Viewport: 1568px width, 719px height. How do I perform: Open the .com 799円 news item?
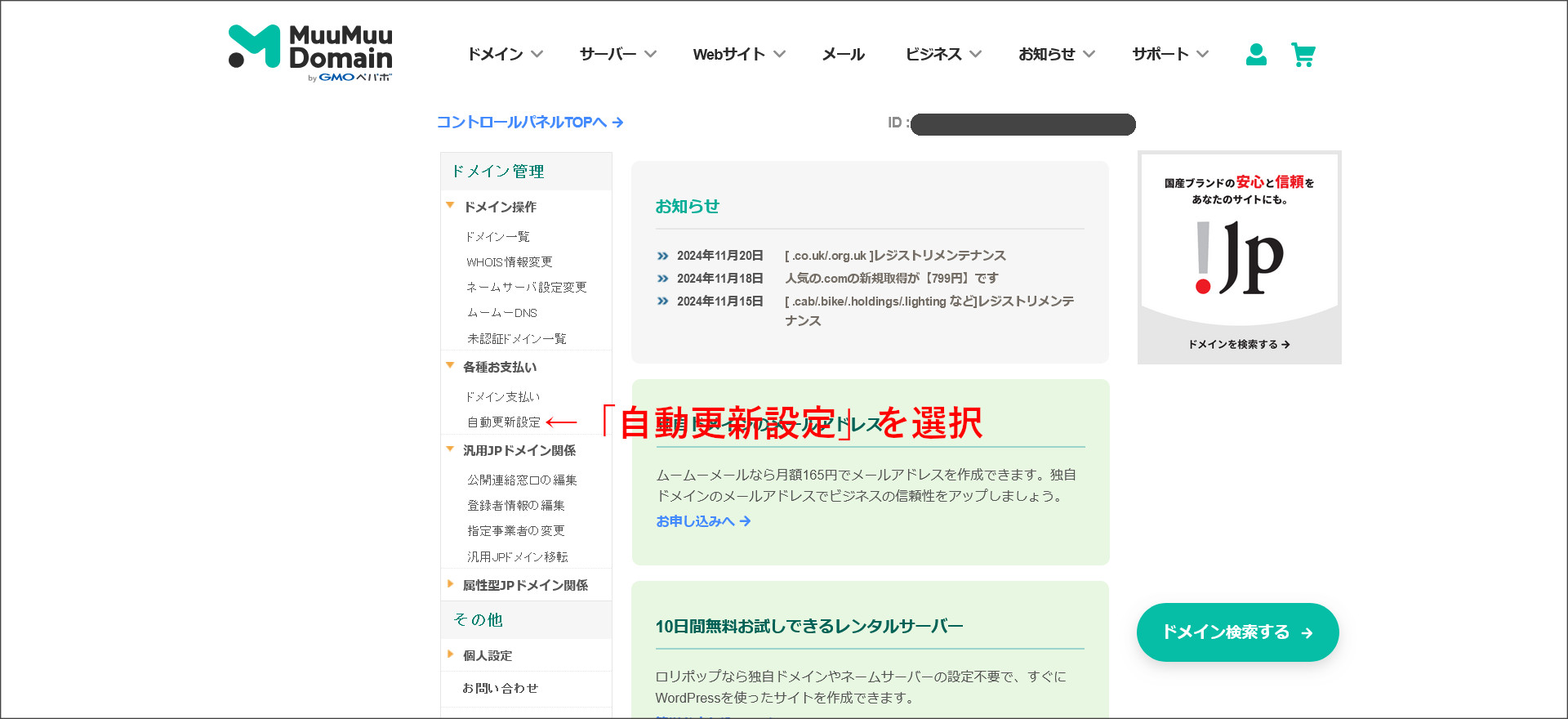point(892,279)
